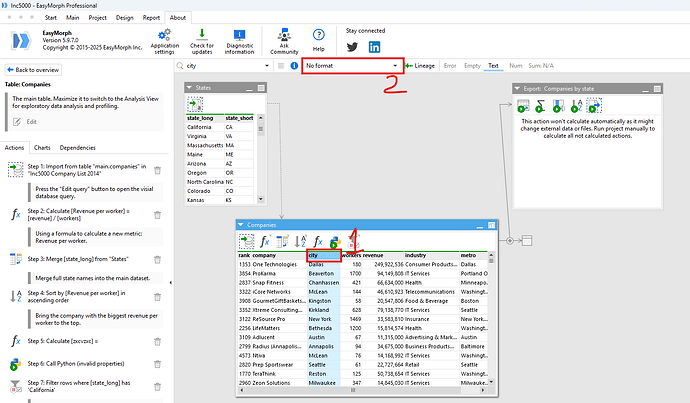Toggle the Empty cell filter

(x=472, y=66)
